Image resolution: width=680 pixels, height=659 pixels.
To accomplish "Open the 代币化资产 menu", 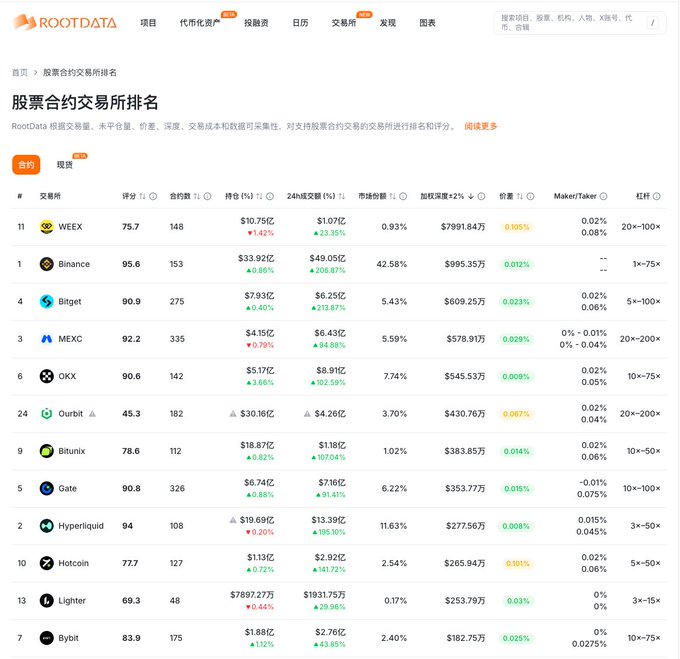I will [x=200, y=23].
